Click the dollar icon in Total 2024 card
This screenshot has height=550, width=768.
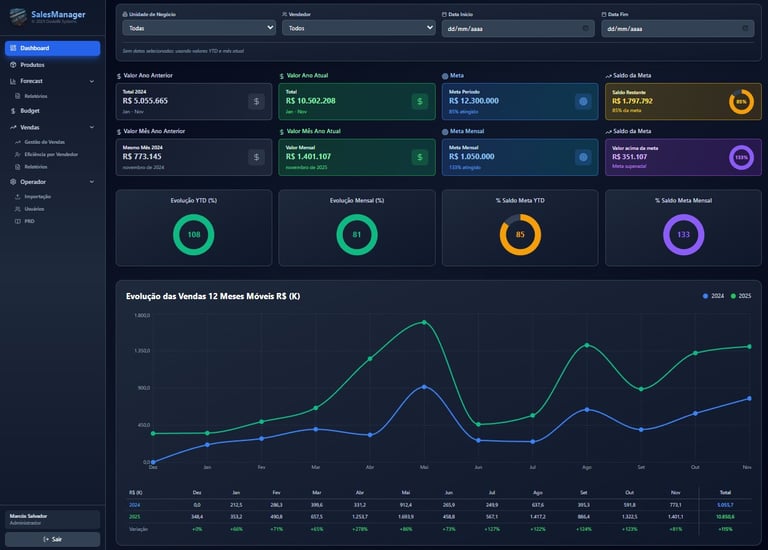(x=256, y=101)
